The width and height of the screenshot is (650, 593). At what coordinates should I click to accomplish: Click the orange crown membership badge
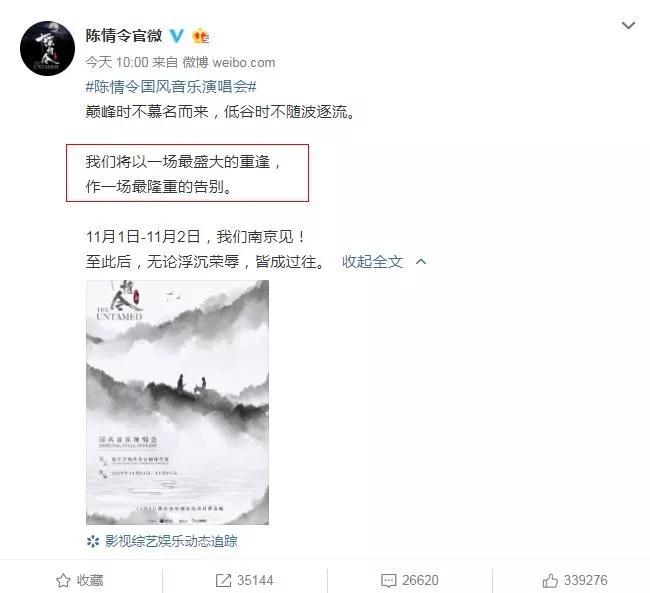coord(201,36)
